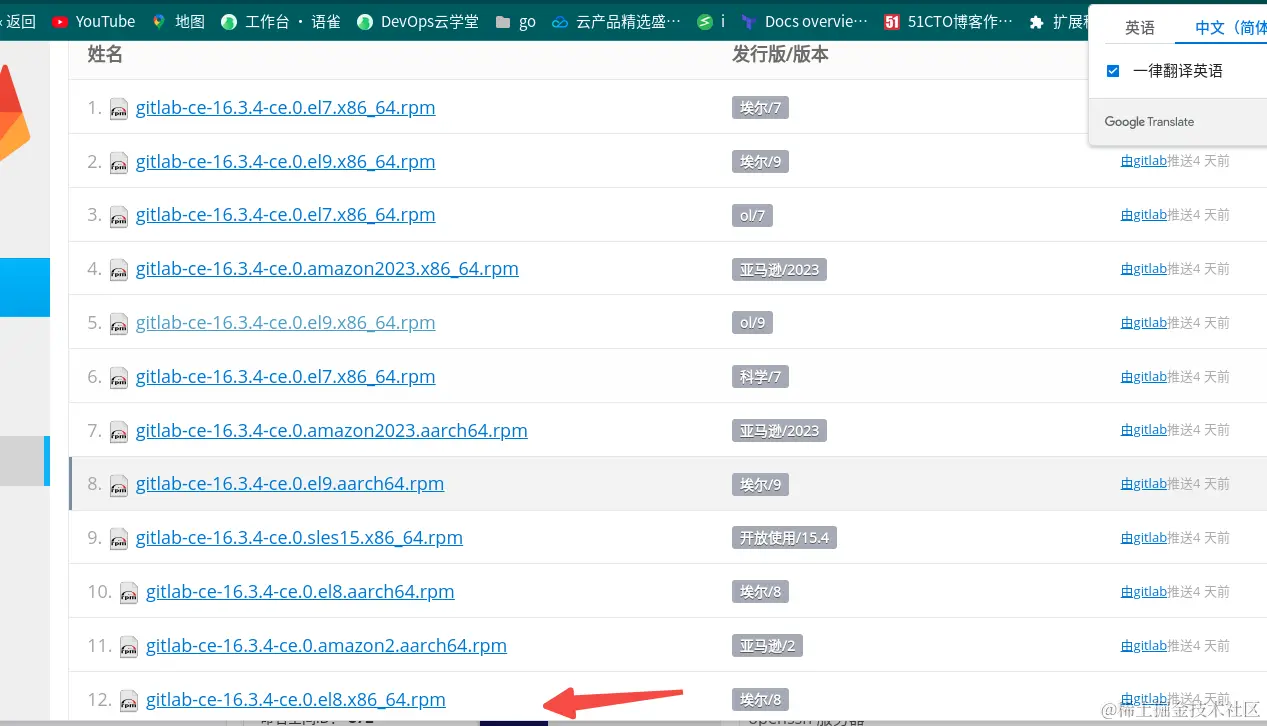The width and height of the screenshot is (1267, 726).
Task: Open the Docs overview bookmark
Action: (x=805, y=21)
